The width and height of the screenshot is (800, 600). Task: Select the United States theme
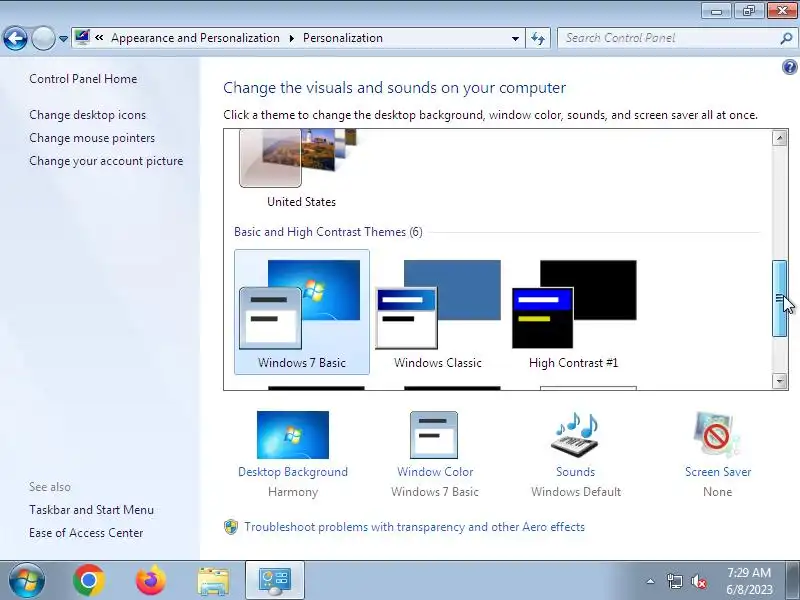click(x=302, y=170)
